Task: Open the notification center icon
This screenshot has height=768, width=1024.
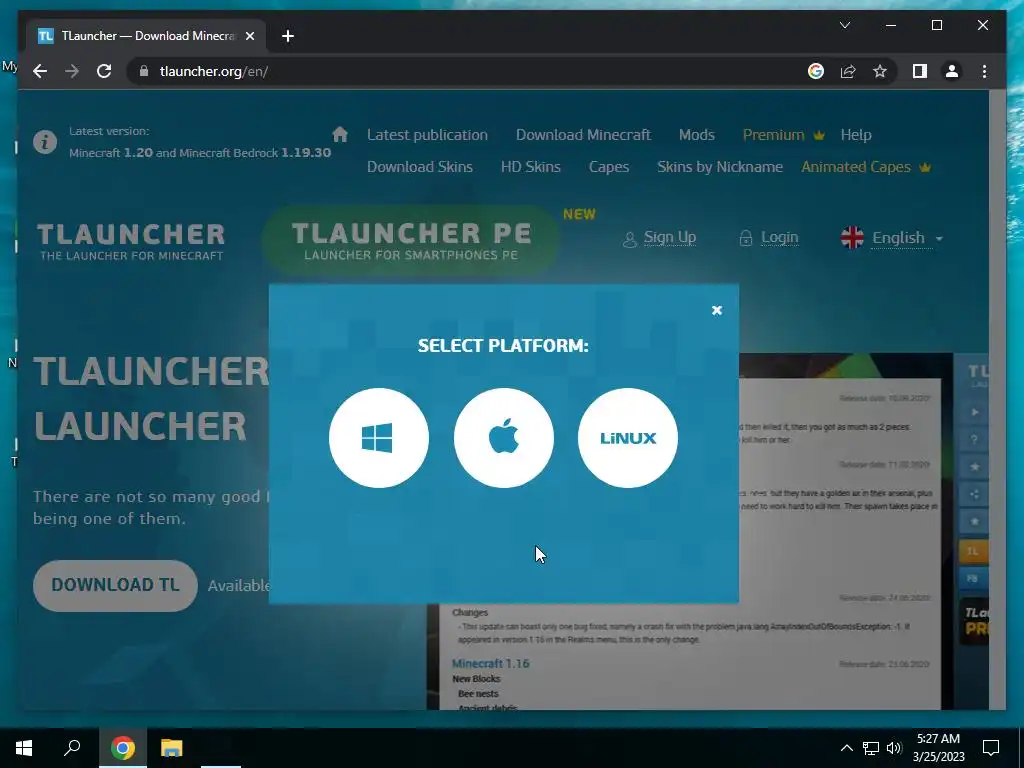Action: pyautogui.click(x=991, y=748)
